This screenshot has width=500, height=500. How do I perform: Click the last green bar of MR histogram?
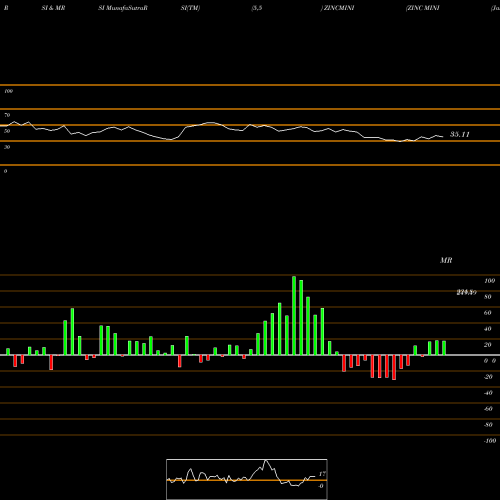pos(444,348)
